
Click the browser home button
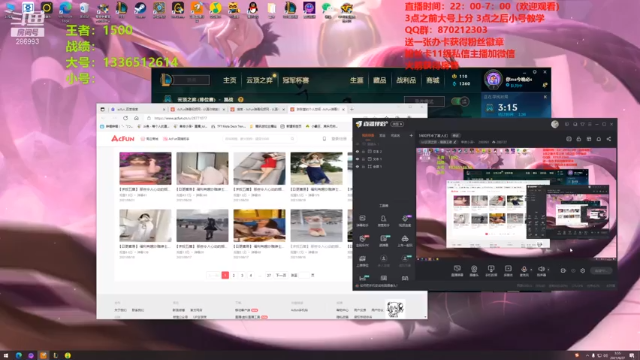pos(136,118)
